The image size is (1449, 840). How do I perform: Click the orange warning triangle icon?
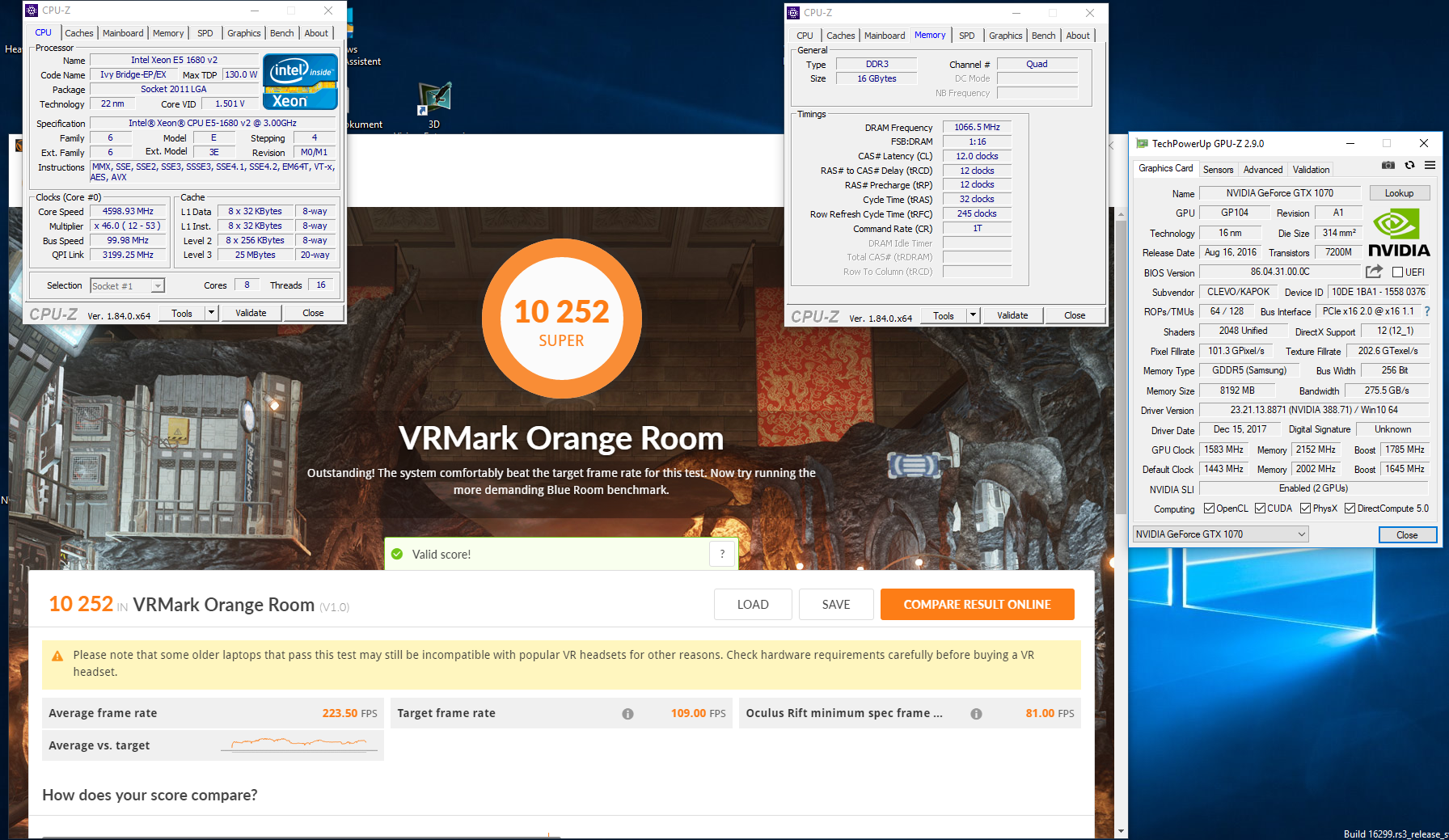57,656
